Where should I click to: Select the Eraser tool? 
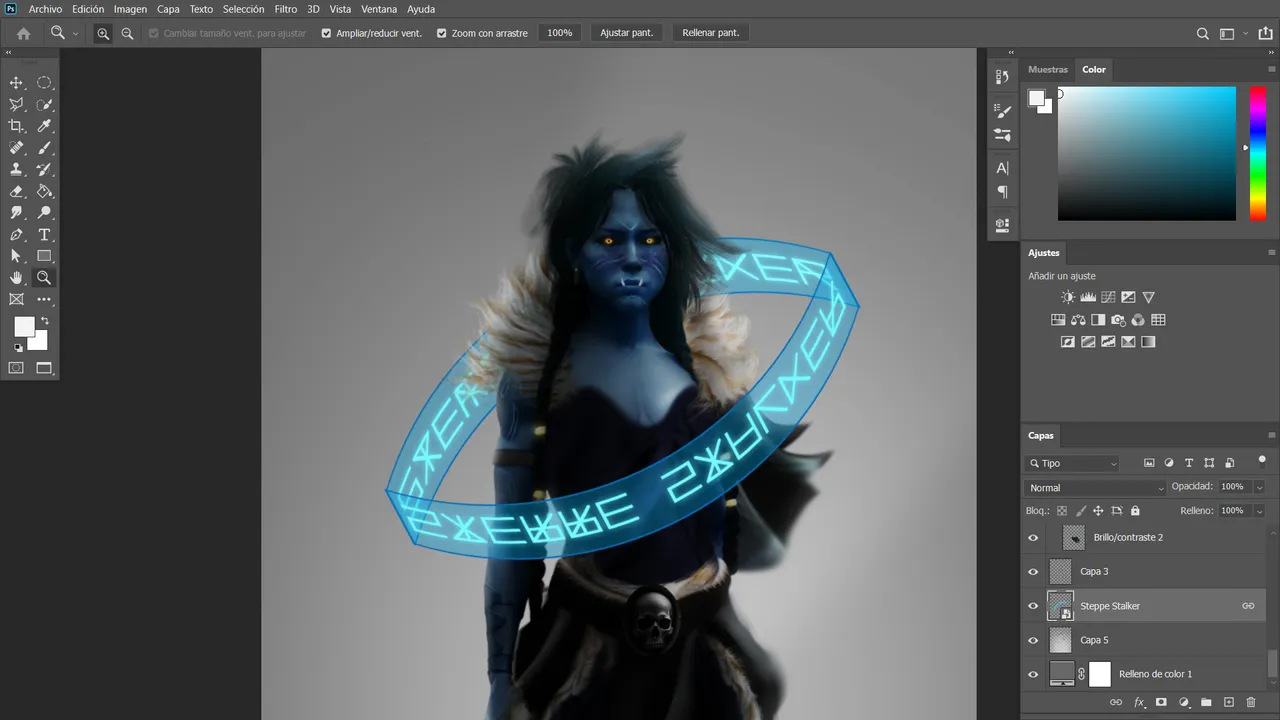tap(16, 191)
